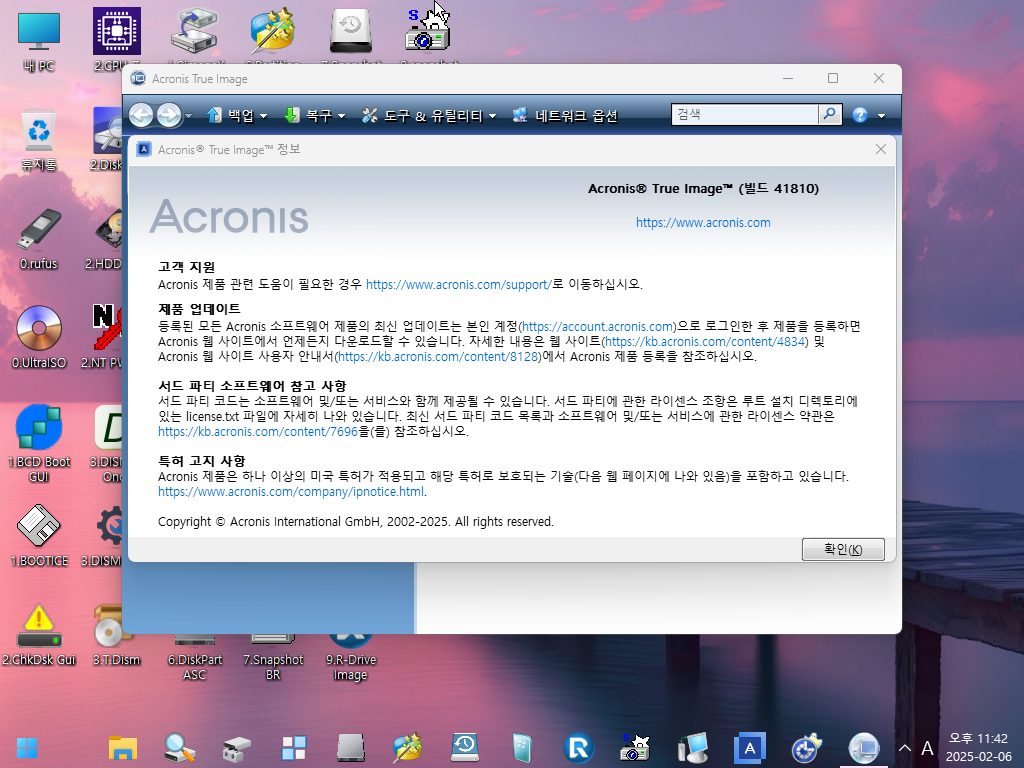
Task: Open the partition wizard desktop icon at top
Action: [x=272, y=33]
